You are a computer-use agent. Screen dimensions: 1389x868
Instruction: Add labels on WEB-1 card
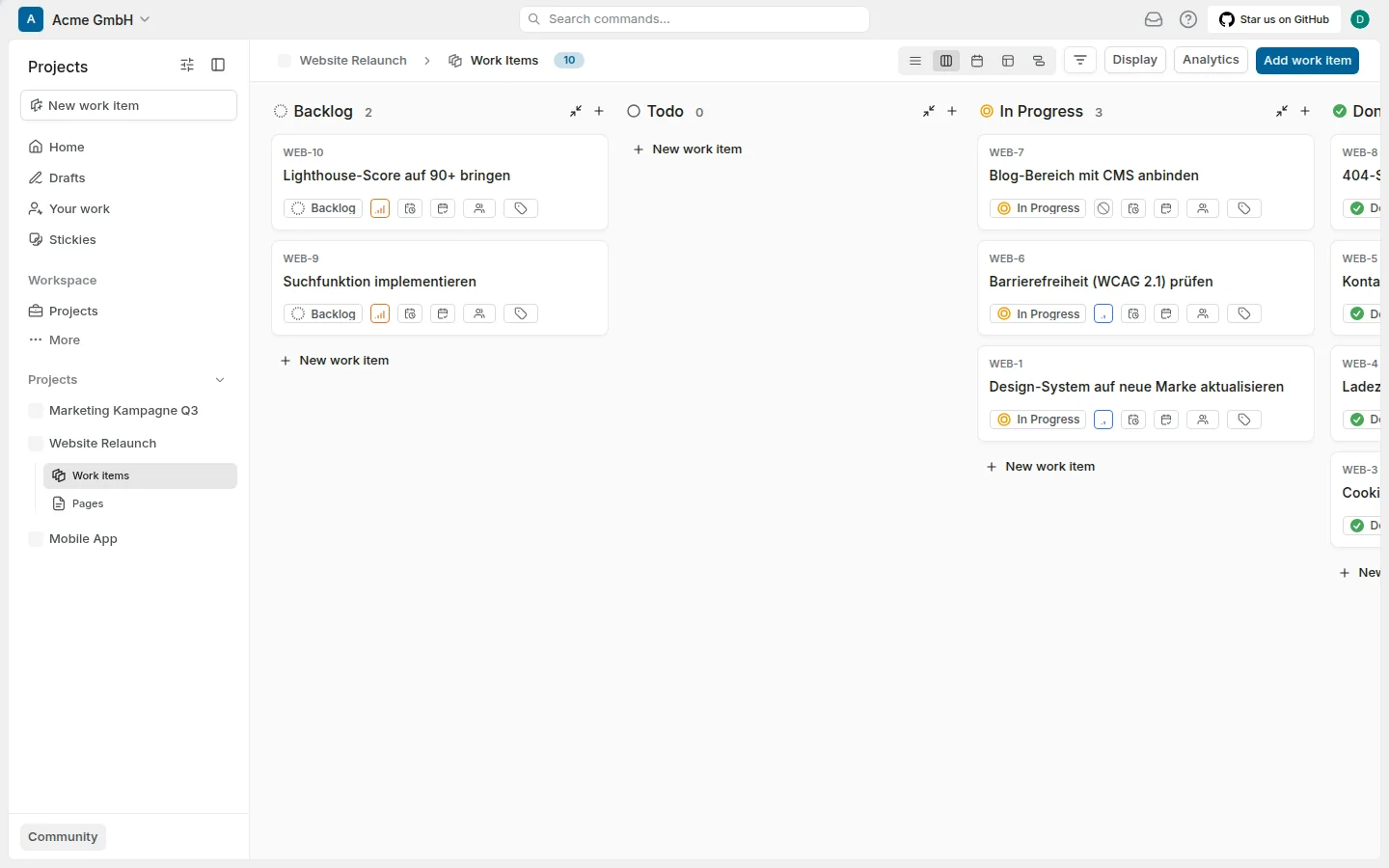(x=1244, y=420)
